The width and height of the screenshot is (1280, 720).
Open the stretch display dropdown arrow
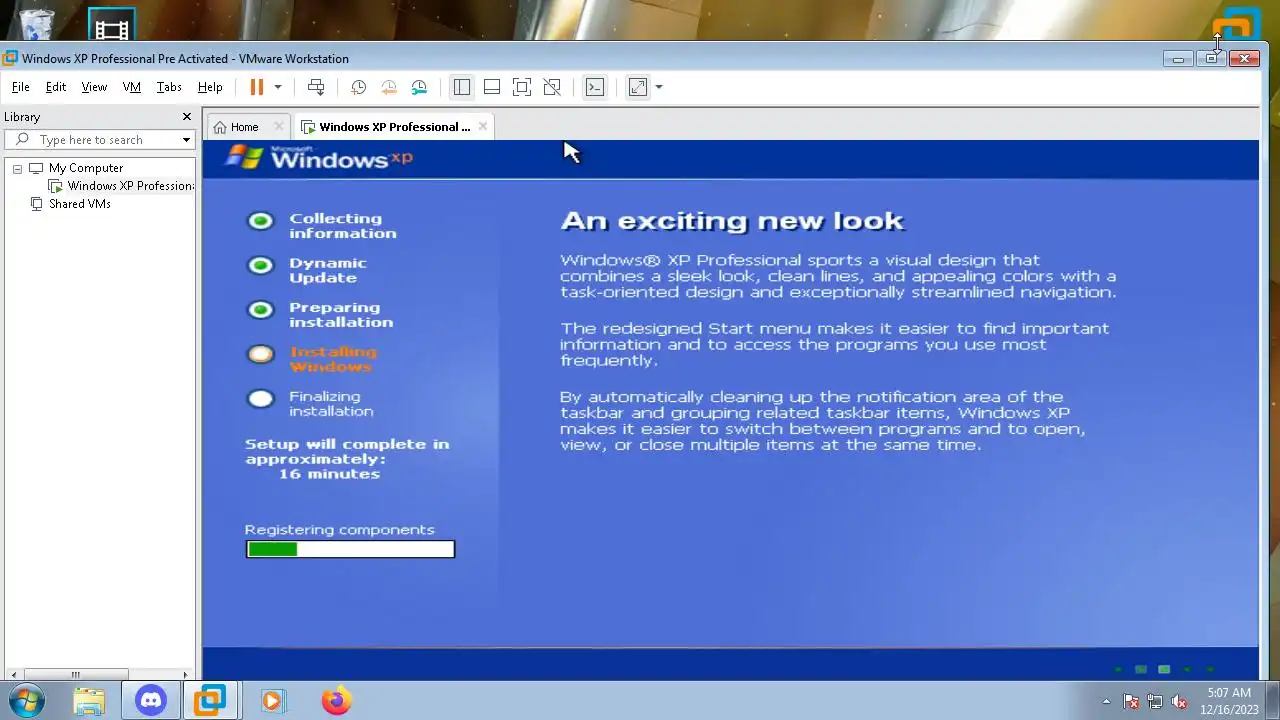659,87
